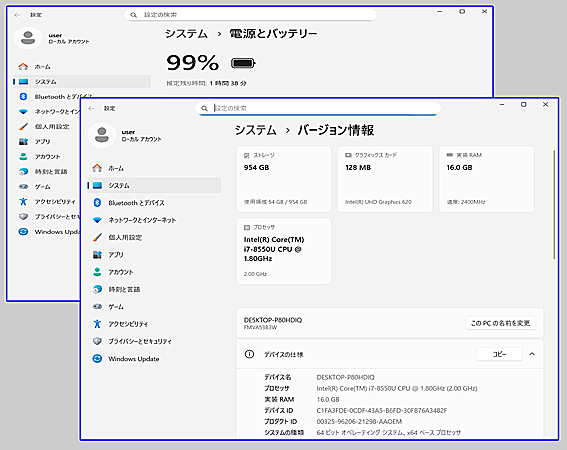Click the info circle icon beside デバイスの仕様
The image size is (567, 450).
pos(249,354)
